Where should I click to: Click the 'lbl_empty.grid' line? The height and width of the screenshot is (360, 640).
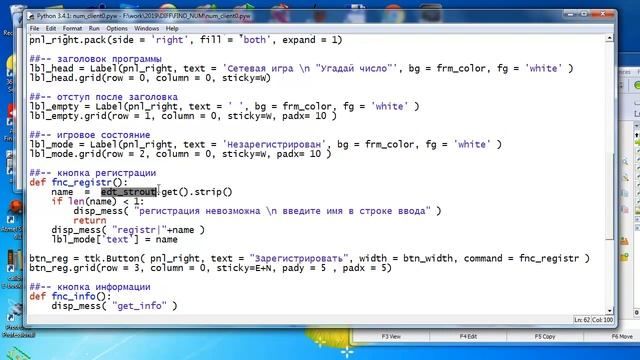(183, 116)
